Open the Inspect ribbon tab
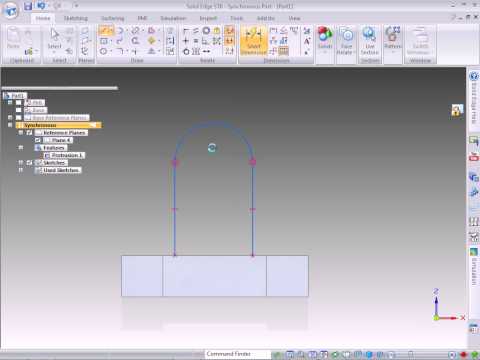480x360 pixels. coord(208,18)
